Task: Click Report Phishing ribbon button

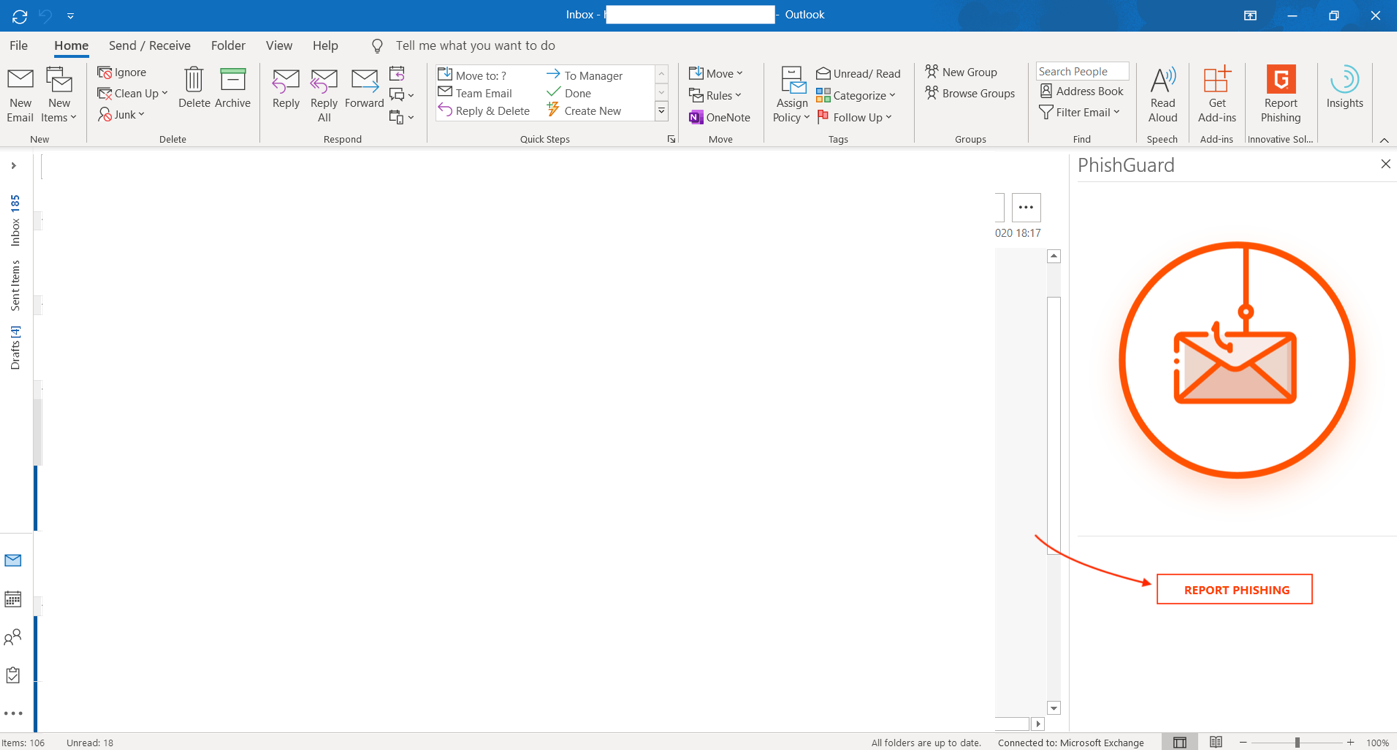Action: (1281, 95)
